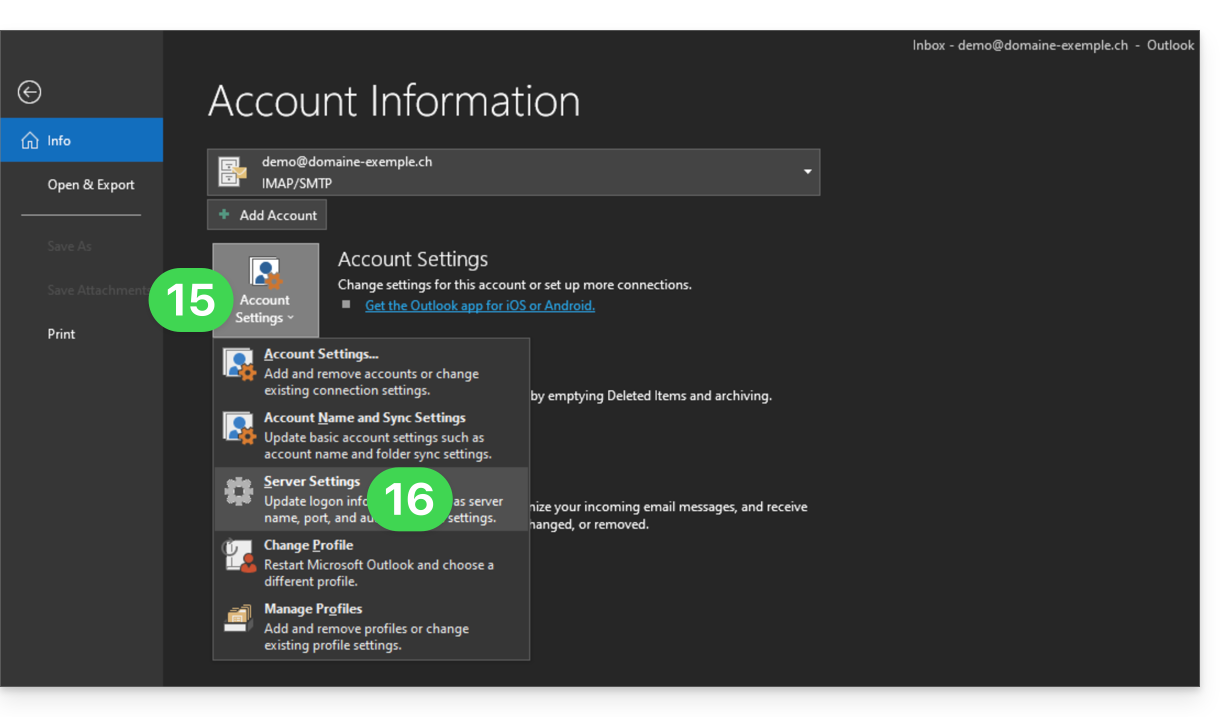The image size is (1230, 717).
Task: Choose Account Settings... menu entry
Action: pos(371,372)
